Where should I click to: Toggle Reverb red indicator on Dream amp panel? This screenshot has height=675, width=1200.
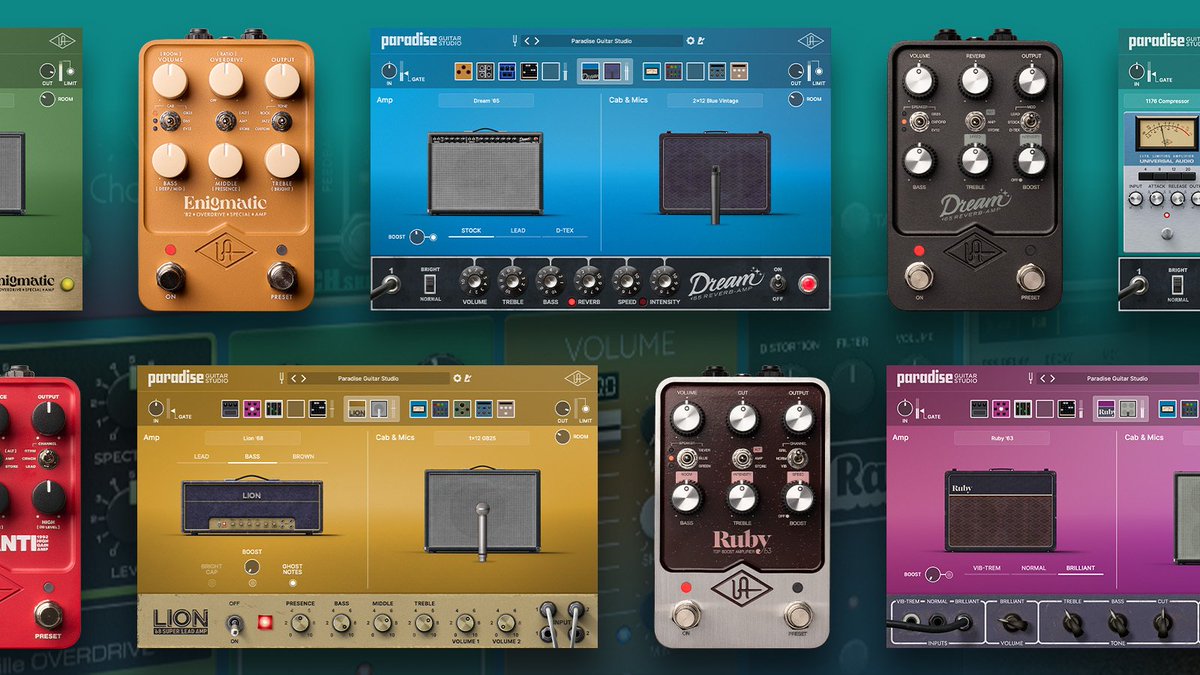[572, 301]
